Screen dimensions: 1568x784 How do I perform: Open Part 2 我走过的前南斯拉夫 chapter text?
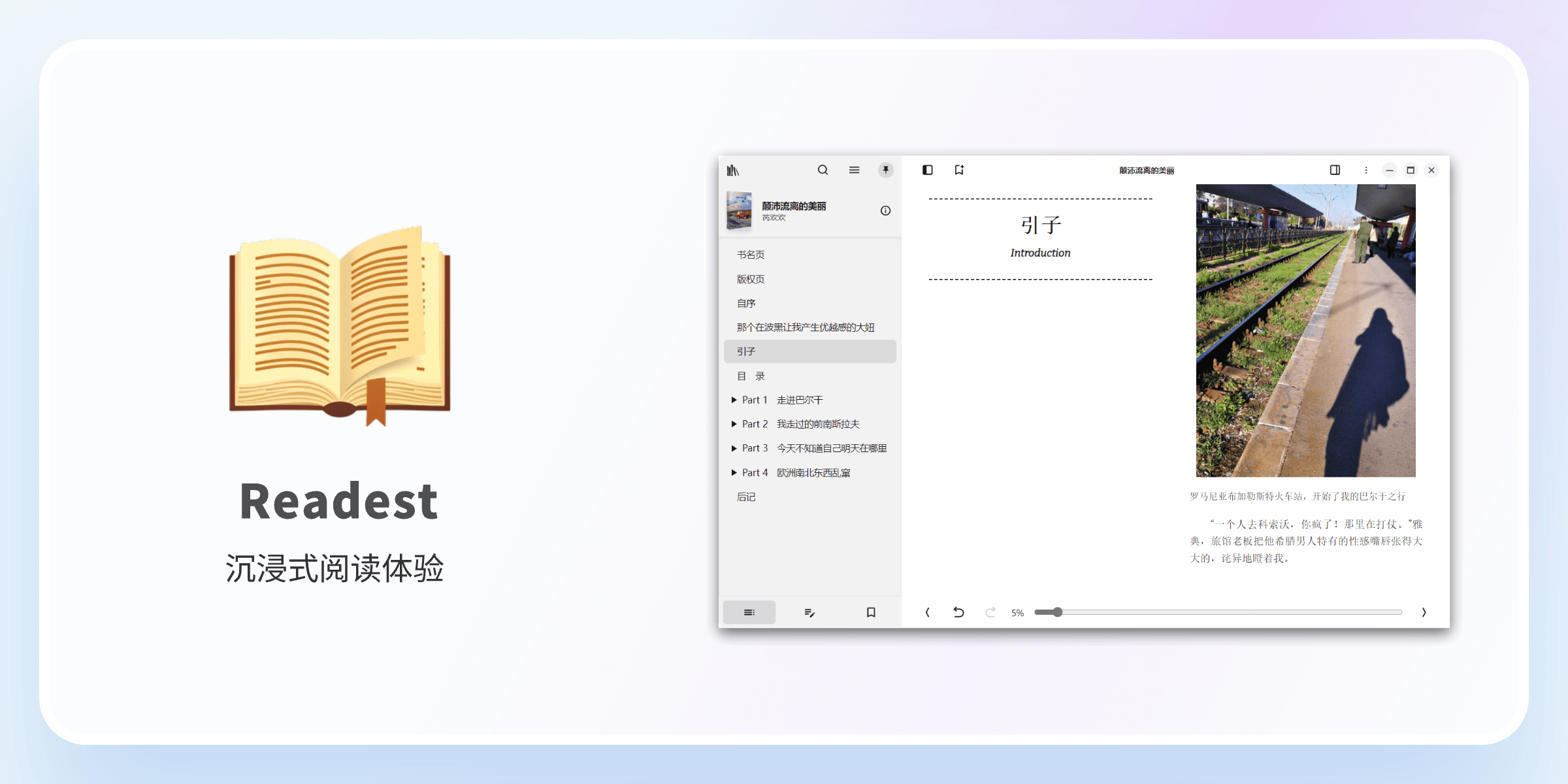click(x=801, y=424)
